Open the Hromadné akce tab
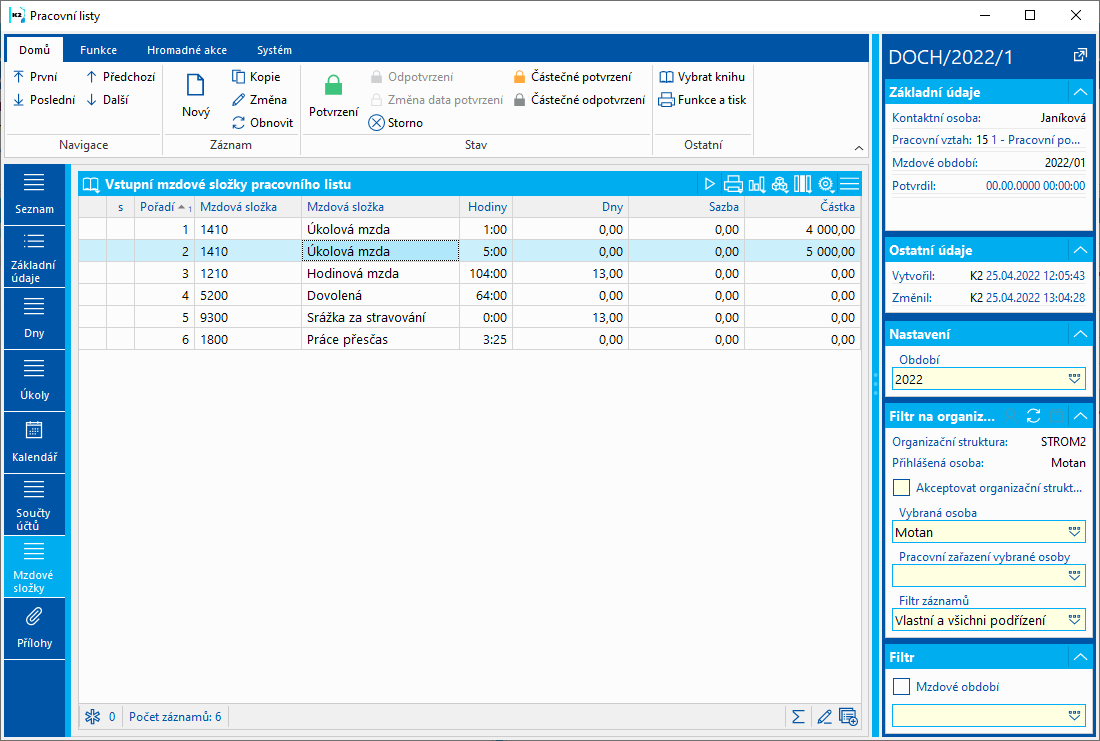 tap(186, 50)
